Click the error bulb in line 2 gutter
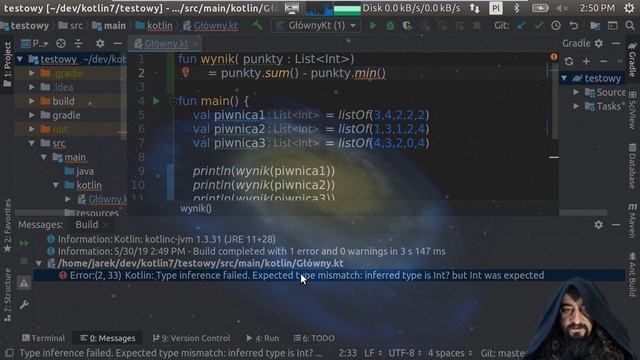640x360 pixels. [x=186, y=72]
